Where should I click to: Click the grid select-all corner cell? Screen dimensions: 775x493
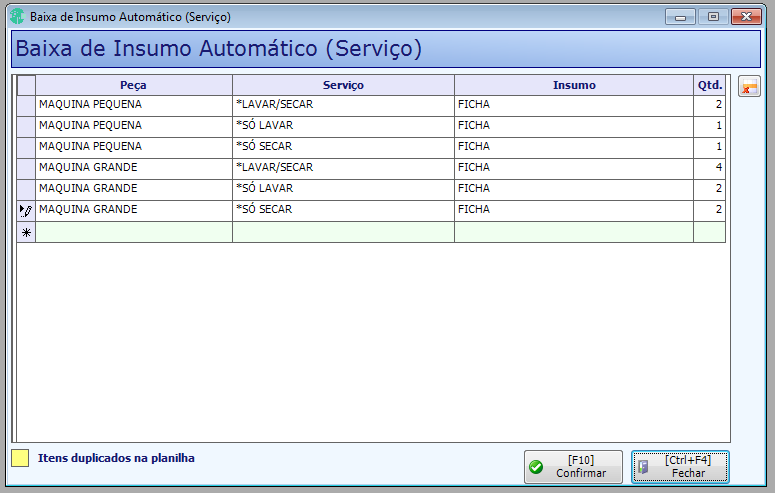pos(26,85)
